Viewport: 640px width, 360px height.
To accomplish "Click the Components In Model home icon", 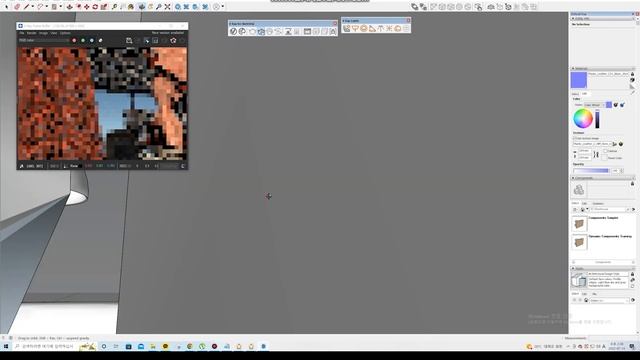I will coord(582,209).
